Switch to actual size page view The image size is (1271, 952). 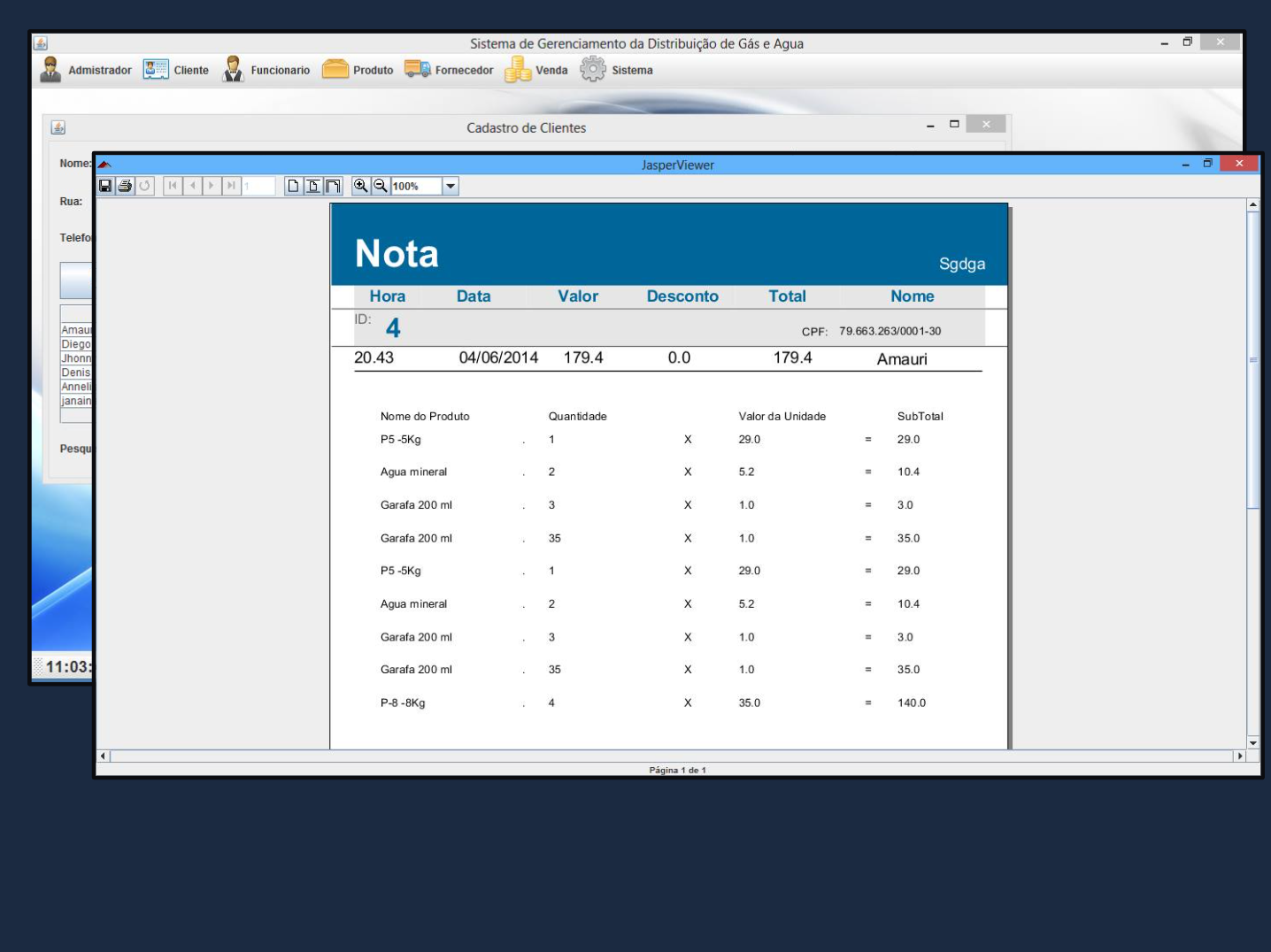(x=293, y=186)
